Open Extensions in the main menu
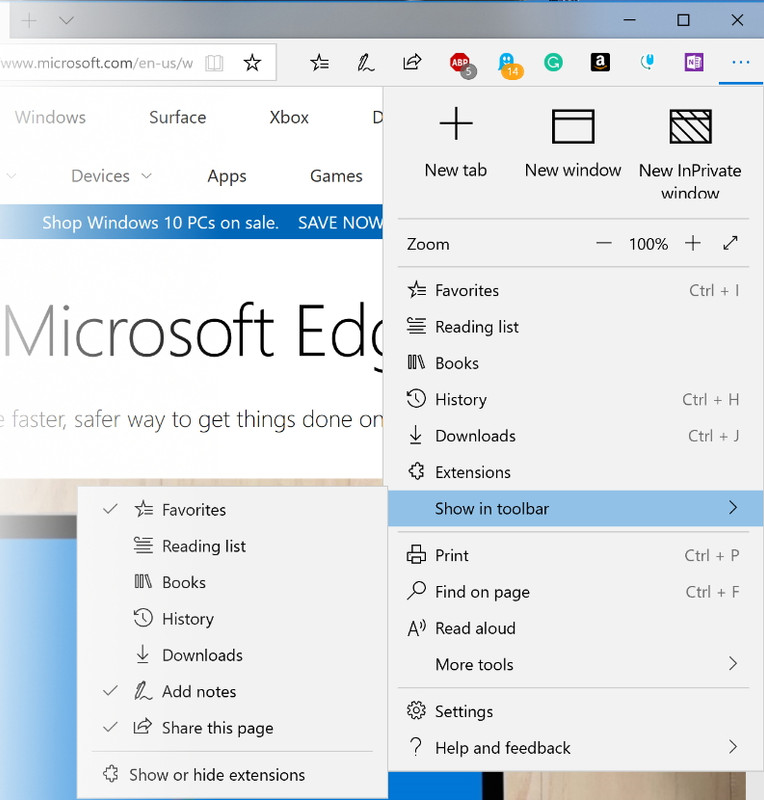The image size is (764, 800). pos(573,472)
